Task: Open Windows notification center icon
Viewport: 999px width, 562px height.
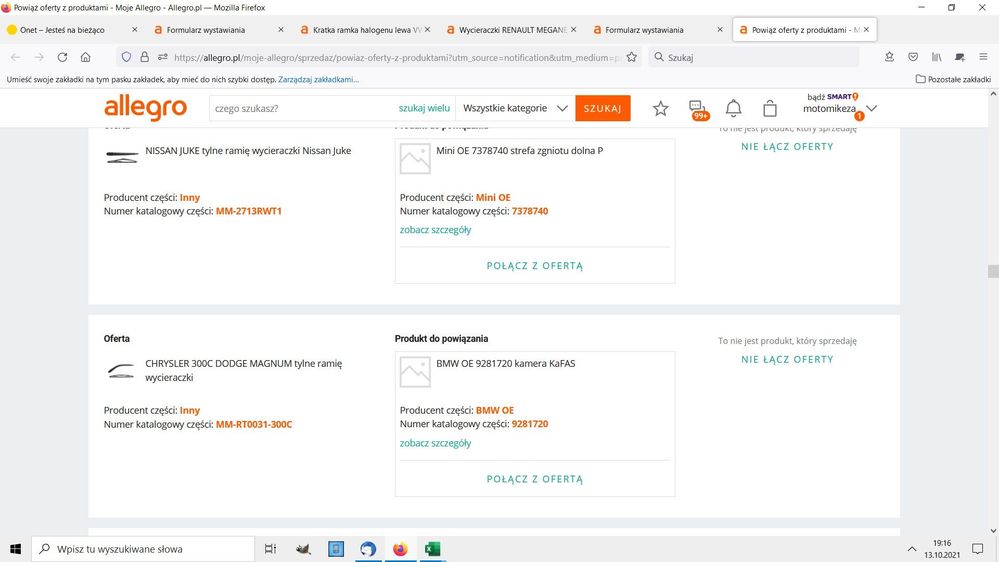Action: 977,549
